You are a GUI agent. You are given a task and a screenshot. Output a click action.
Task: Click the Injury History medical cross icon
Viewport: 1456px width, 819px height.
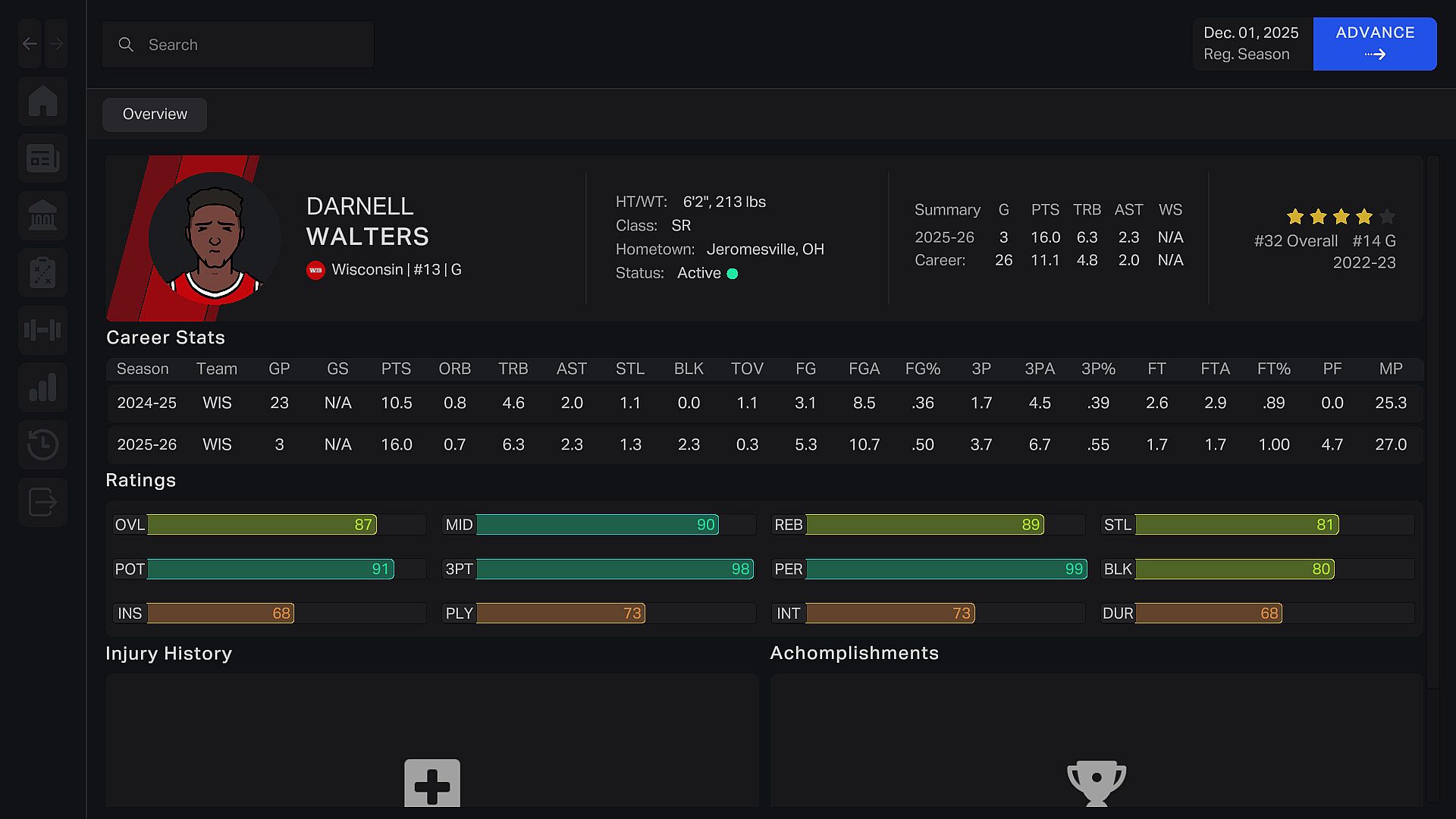point(432,783)
